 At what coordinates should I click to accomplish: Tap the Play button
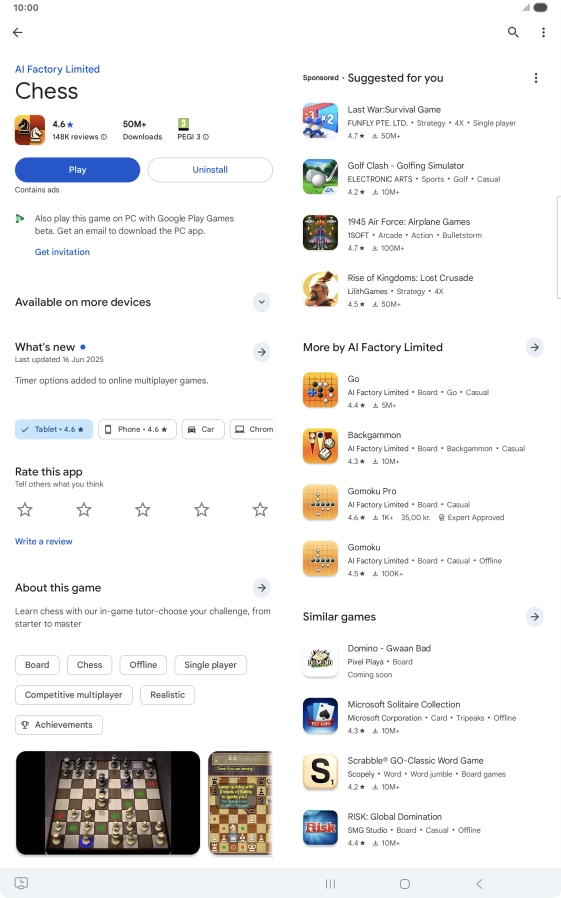[x=77, y=170]
